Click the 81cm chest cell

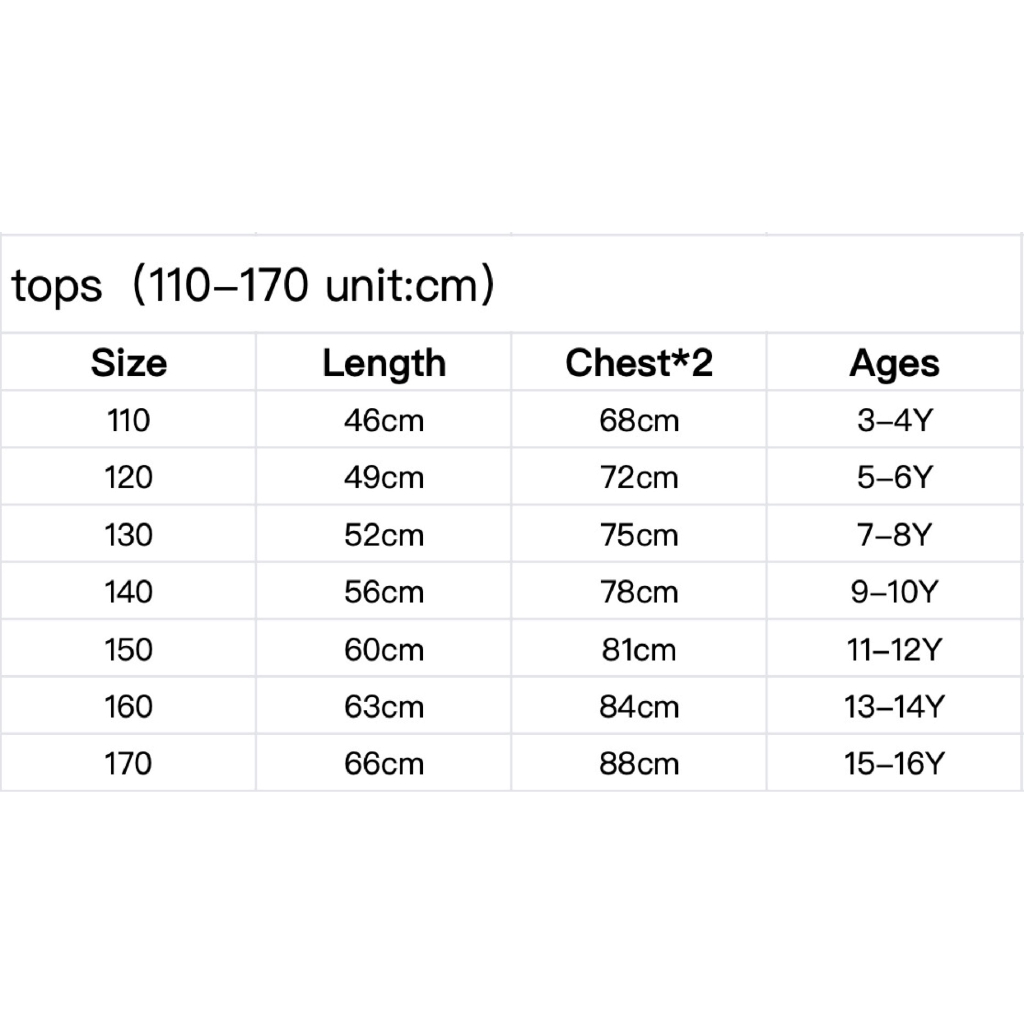click(x=639, y=651)
